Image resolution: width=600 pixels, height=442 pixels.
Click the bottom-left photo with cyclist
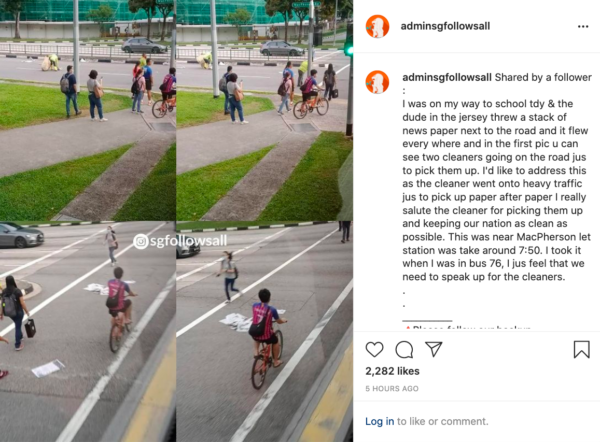(x=88, y=331)
